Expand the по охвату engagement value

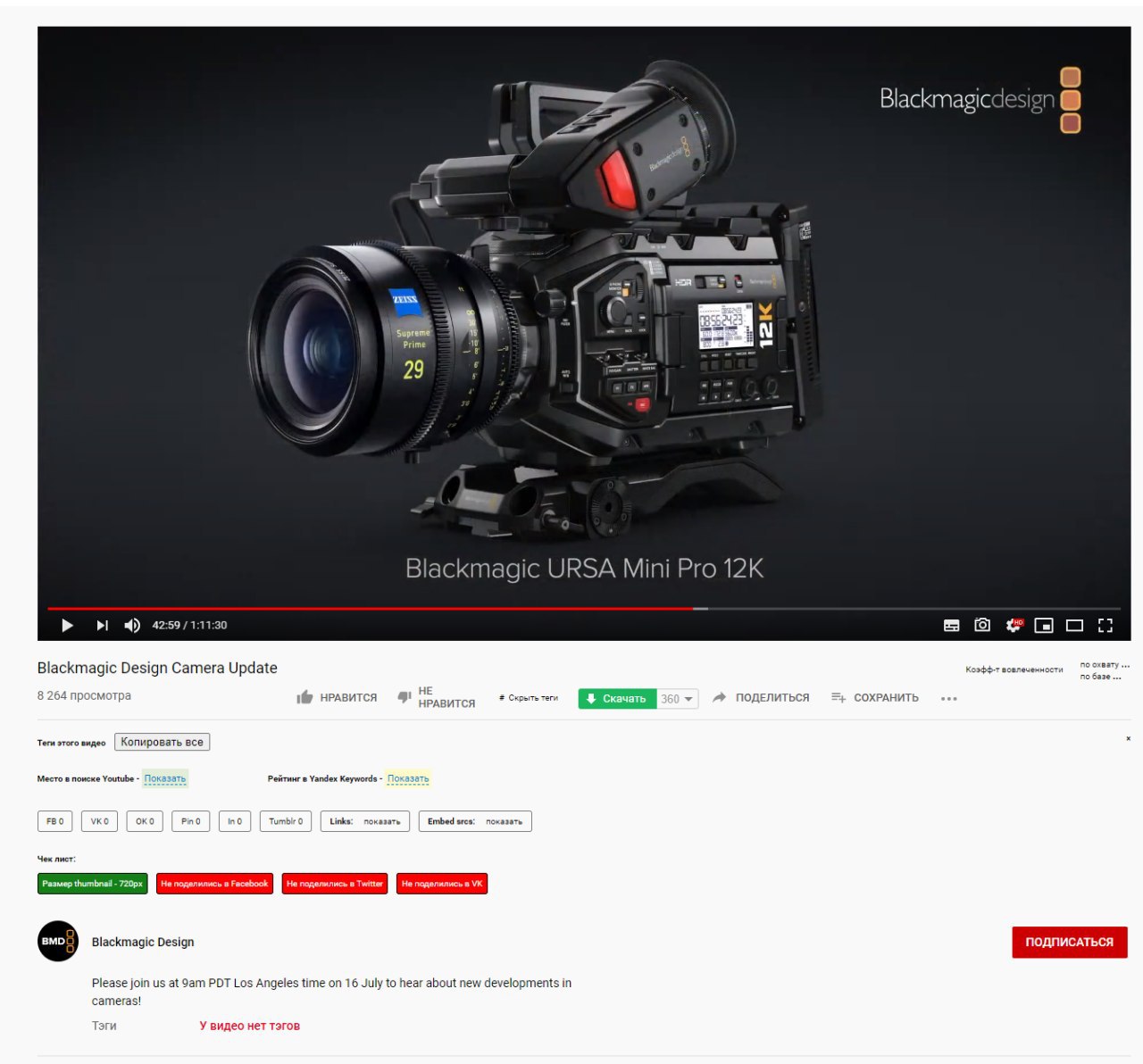[1105, 665]
